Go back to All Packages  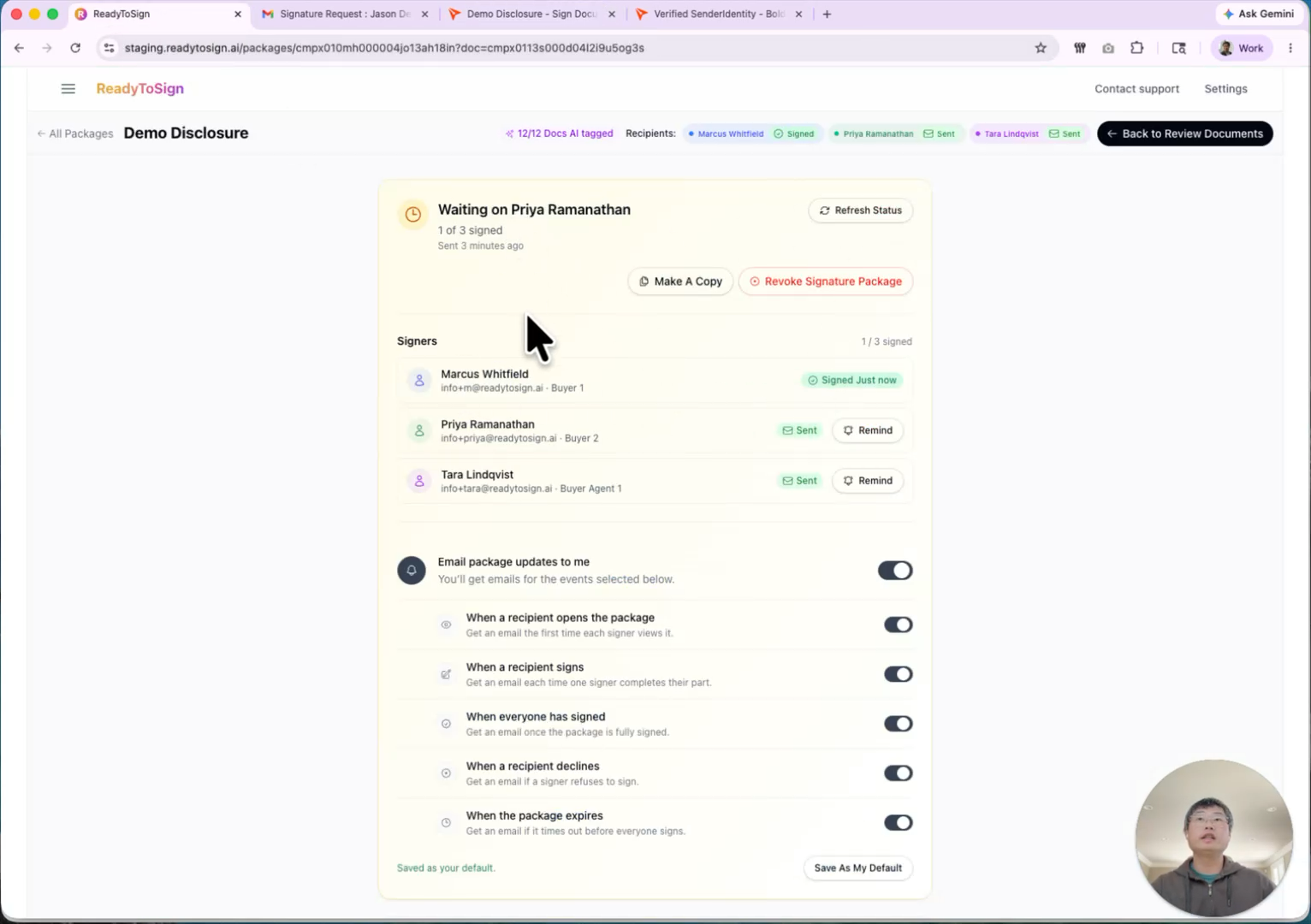pyautogui.click(x=75, y=133)
